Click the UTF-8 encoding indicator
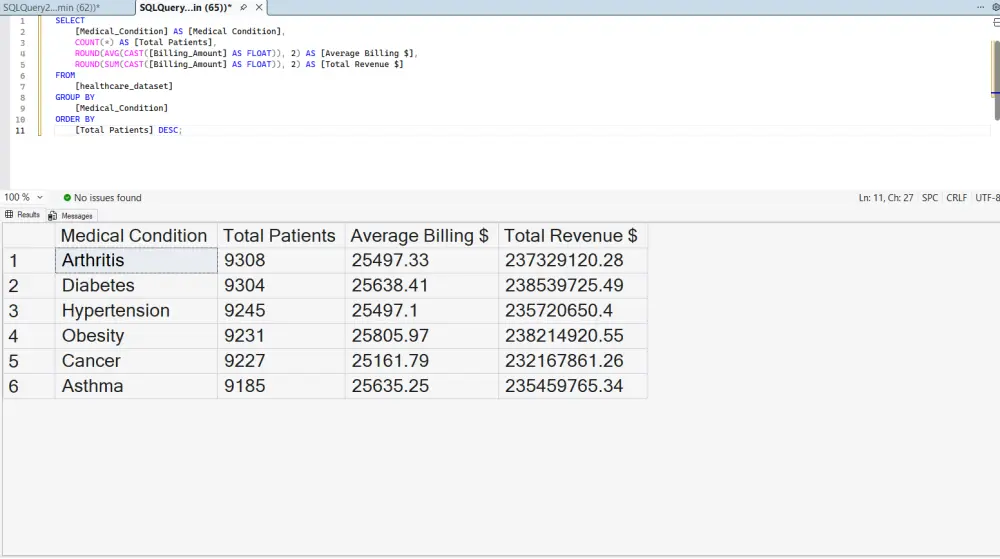 coord(987,198)
